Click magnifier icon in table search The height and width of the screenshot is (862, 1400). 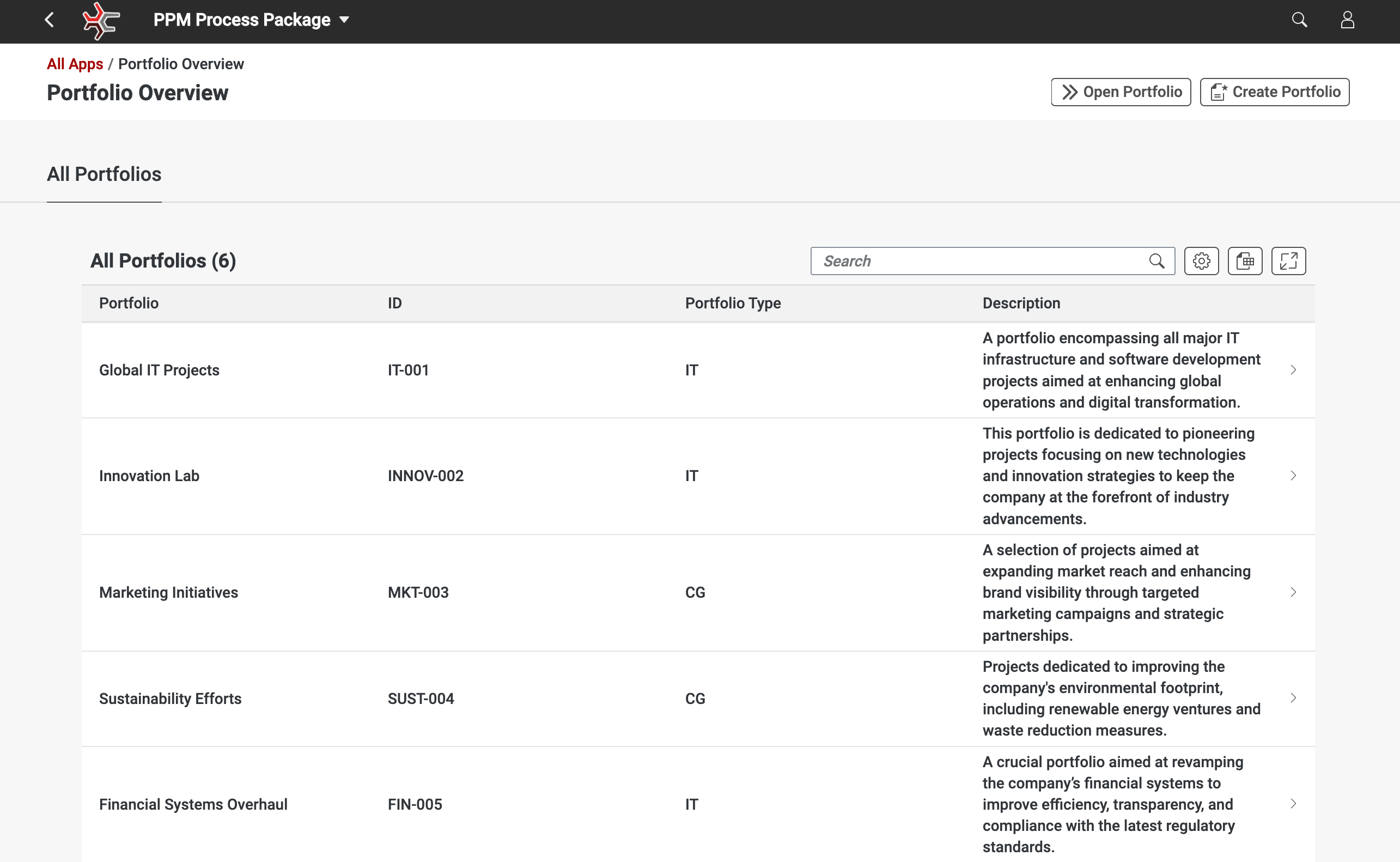1156,261
